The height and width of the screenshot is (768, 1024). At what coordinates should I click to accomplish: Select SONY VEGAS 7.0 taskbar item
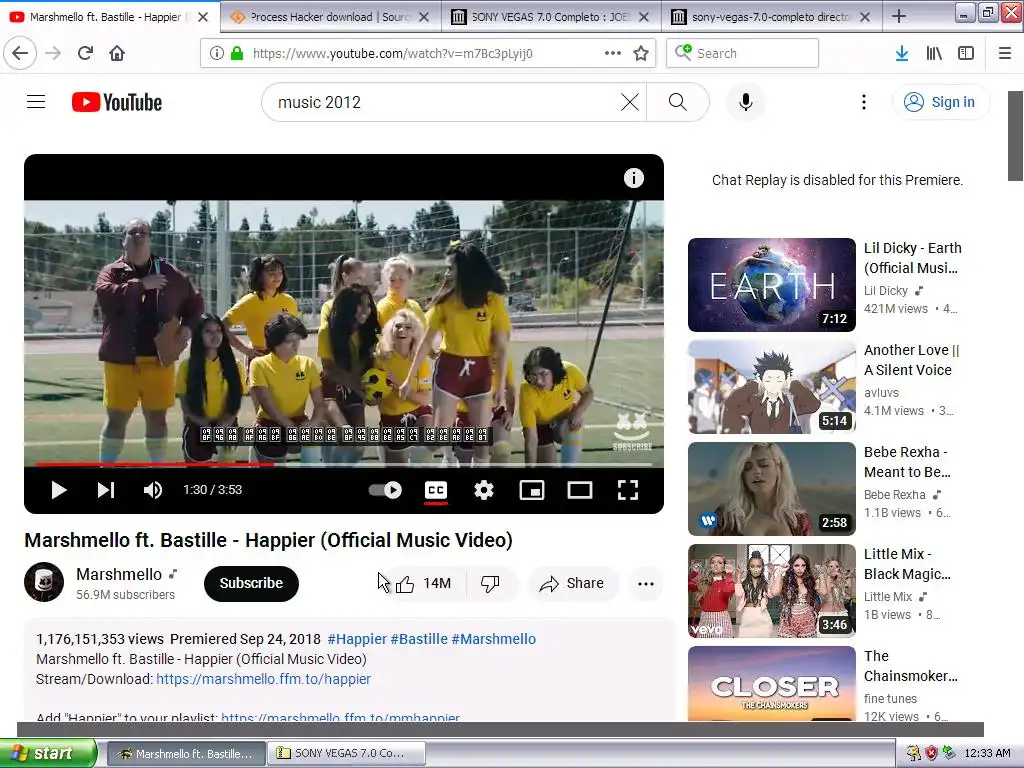tap(346, 754)
